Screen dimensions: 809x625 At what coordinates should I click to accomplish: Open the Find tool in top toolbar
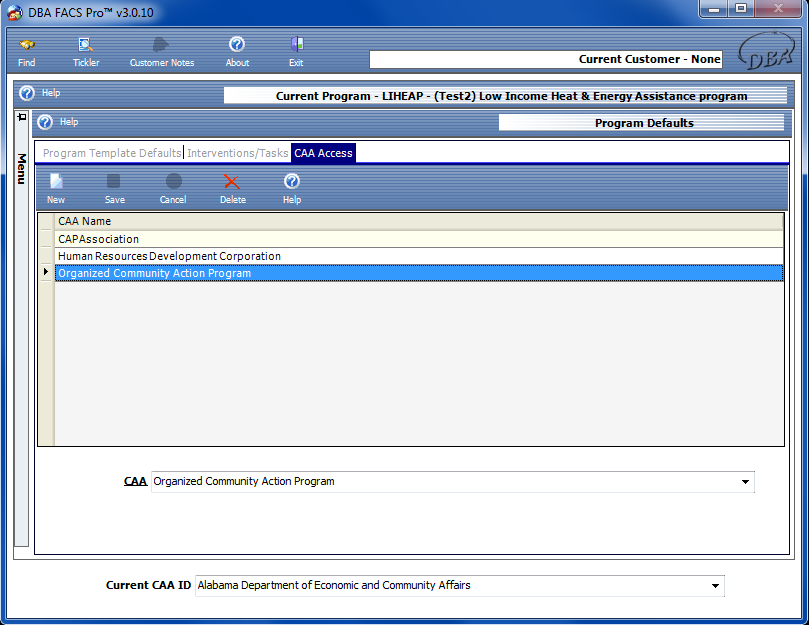27,53
